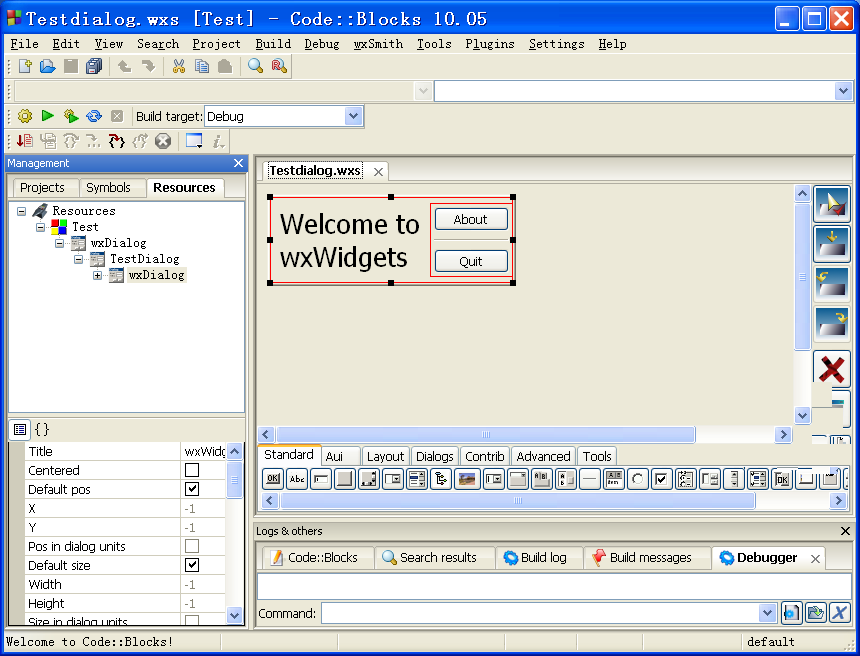Click the Open file folder icon
The width and height of the screenshot is (860, 656).
coord(48,66)
